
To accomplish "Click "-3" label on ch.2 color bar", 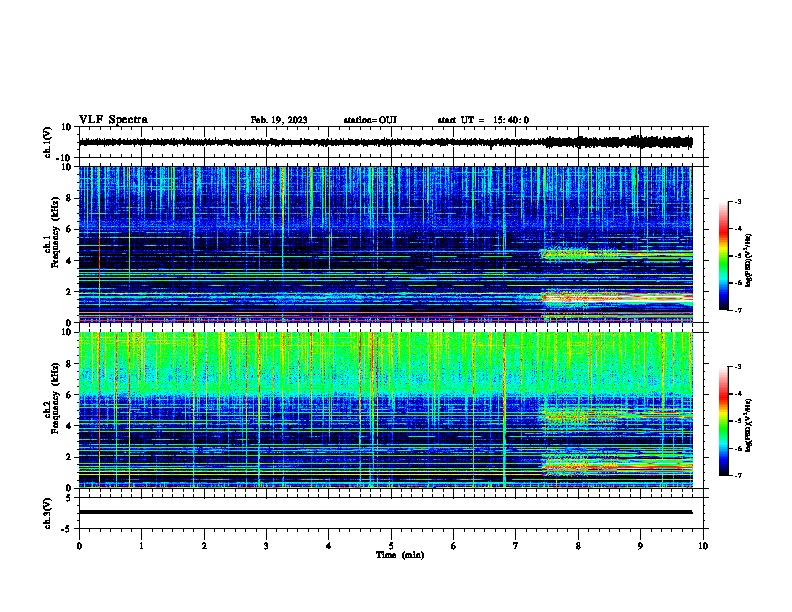I will click(738, 367).
